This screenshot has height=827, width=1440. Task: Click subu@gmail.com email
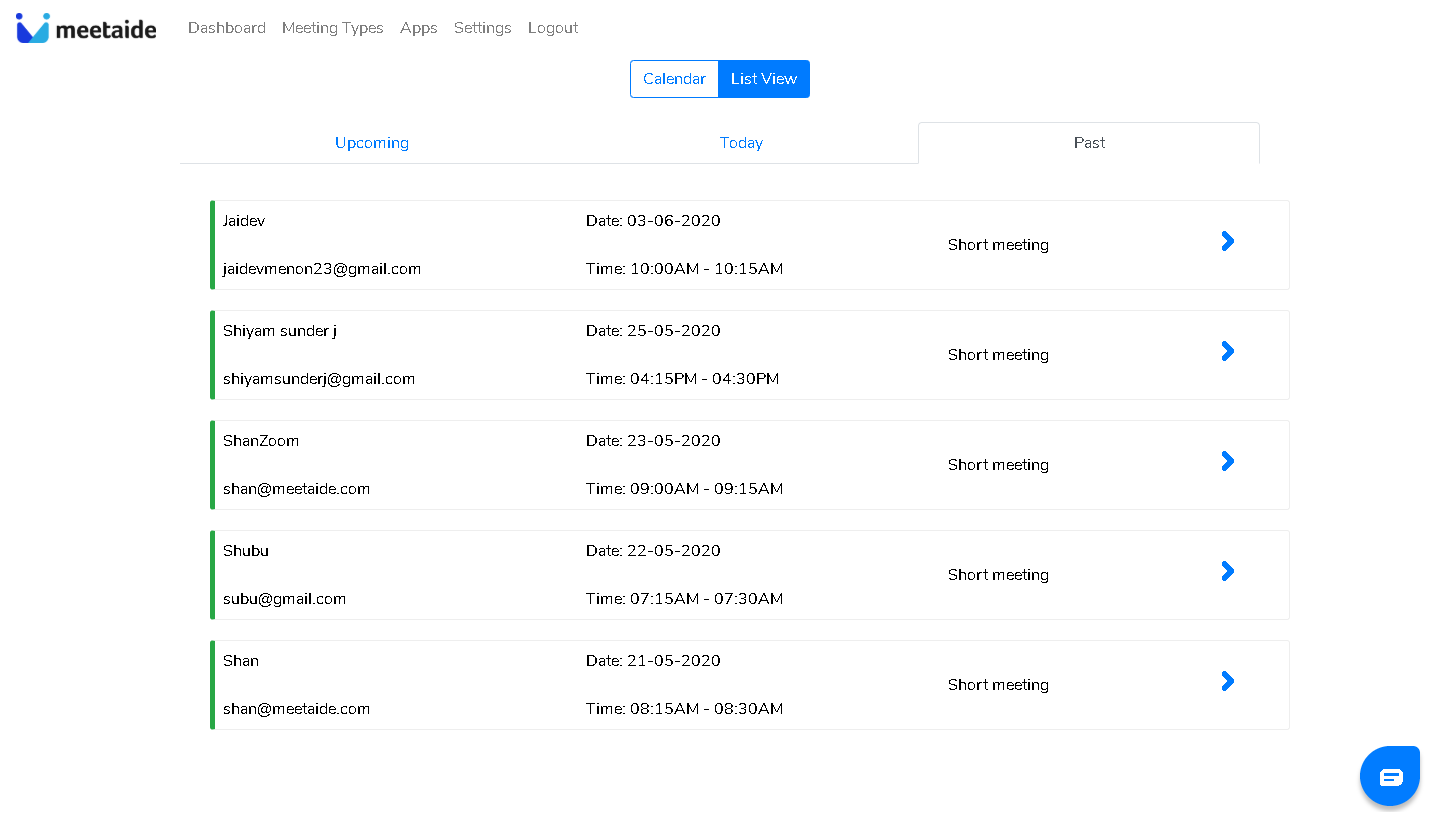(285, 599)
